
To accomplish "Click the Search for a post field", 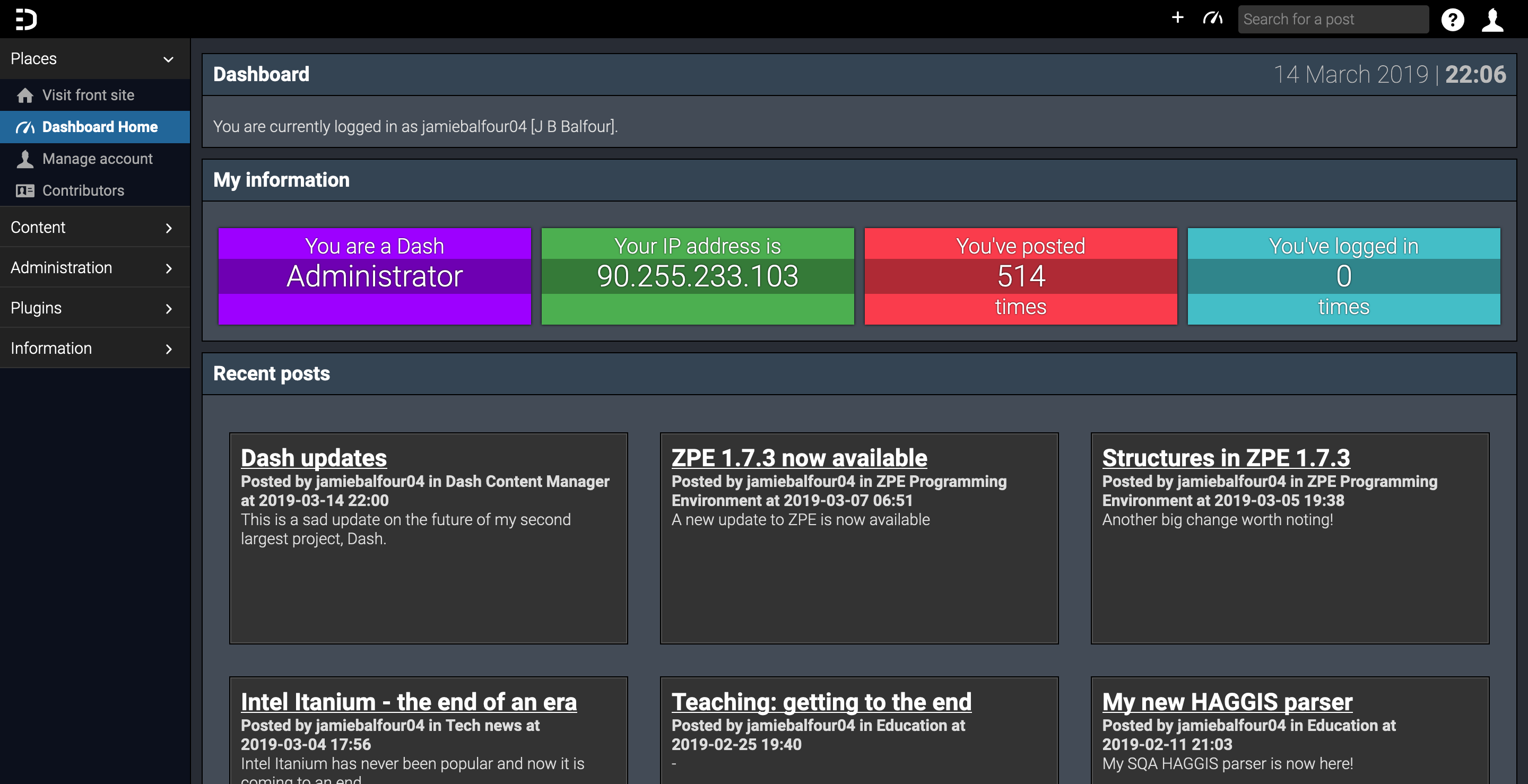I will point(1332,20).
